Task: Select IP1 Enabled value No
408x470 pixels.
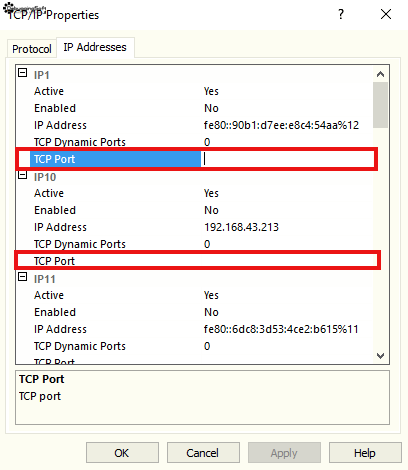Action: coord(211,108)
